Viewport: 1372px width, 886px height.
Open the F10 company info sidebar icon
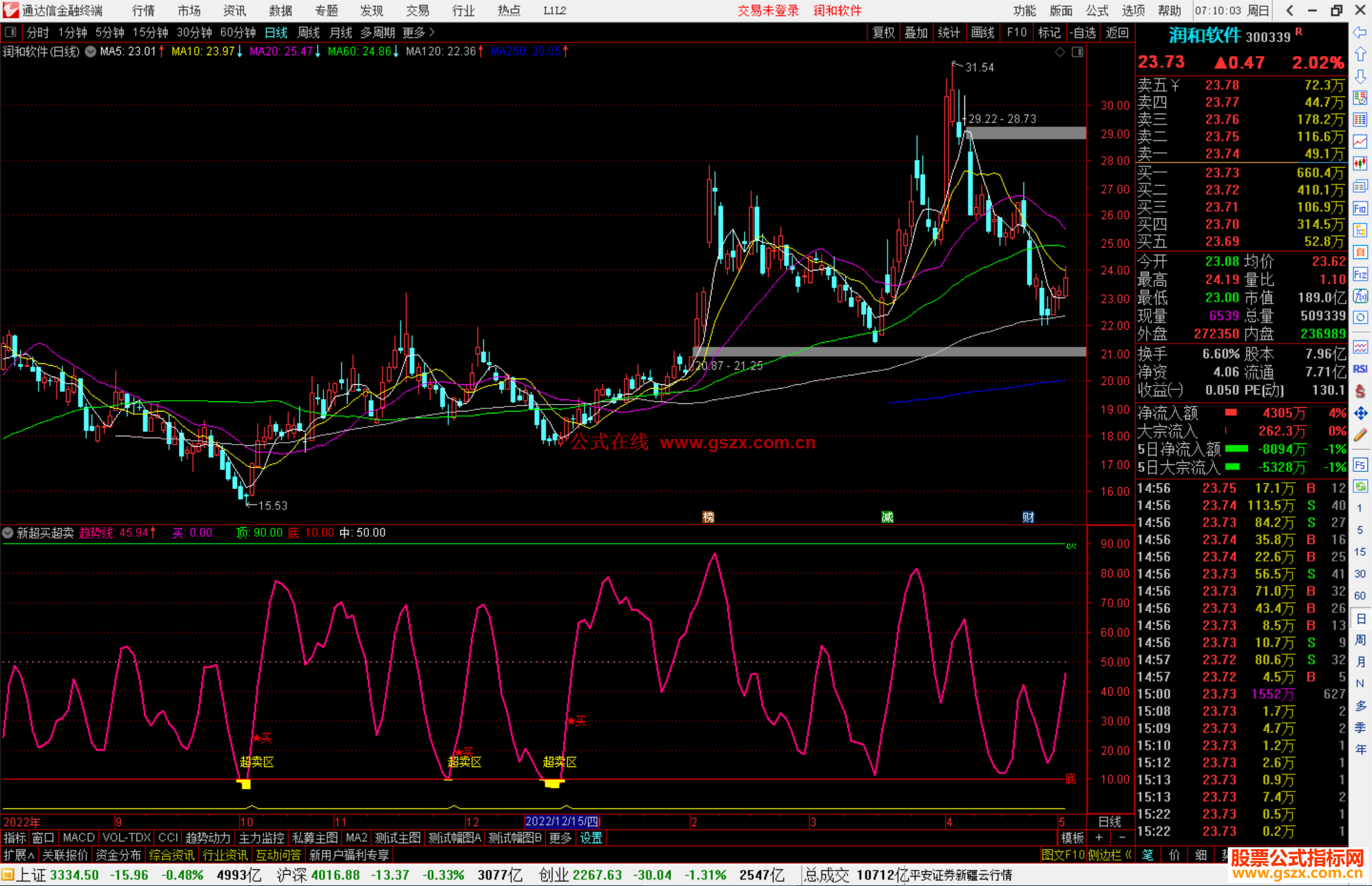coord(1360,208)
